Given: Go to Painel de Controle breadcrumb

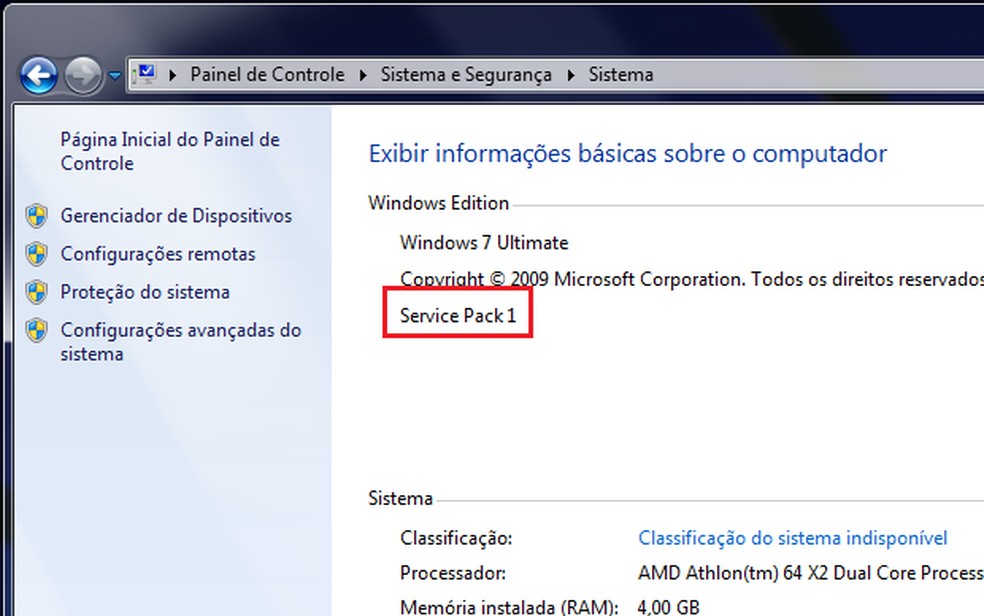Looking at the screenshot, I should pos(267,75).
